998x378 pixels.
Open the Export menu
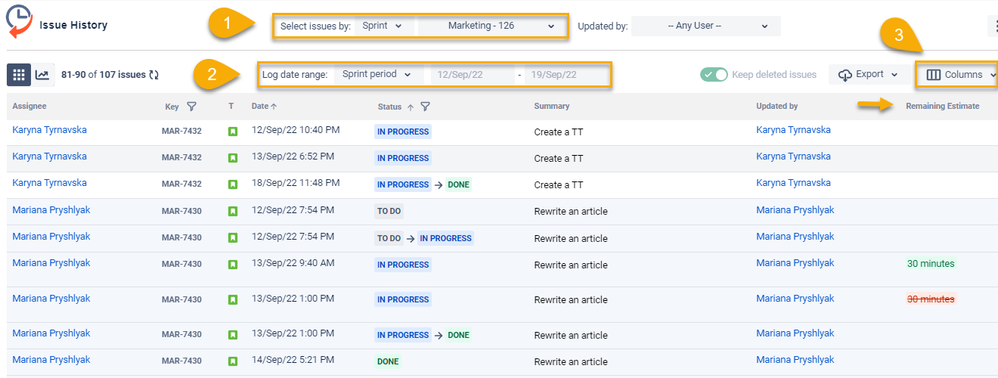pyautogui.click(x=869, y=74)
